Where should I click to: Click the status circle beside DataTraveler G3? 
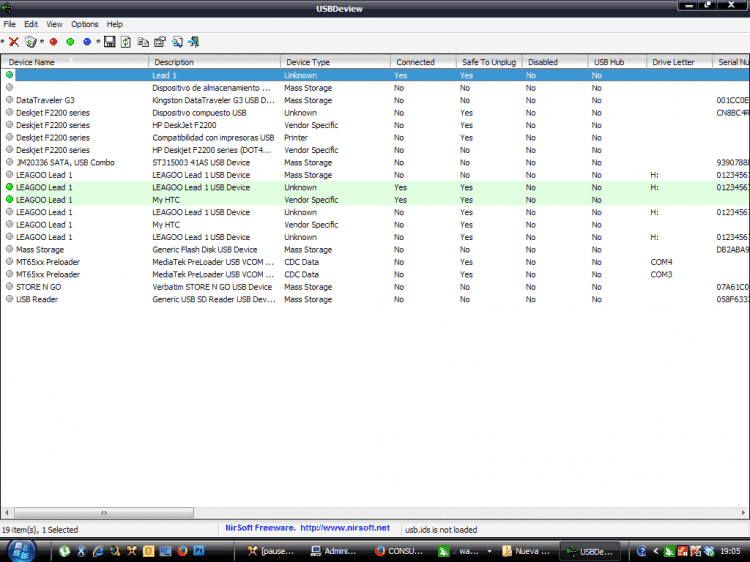click(x=9, y=100)
